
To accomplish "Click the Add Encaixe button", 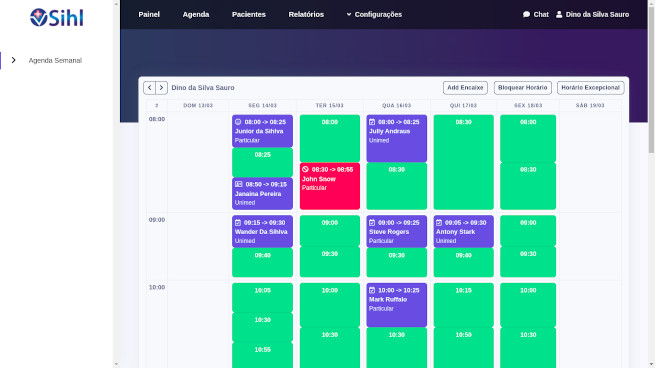I will tap(465, 88).
